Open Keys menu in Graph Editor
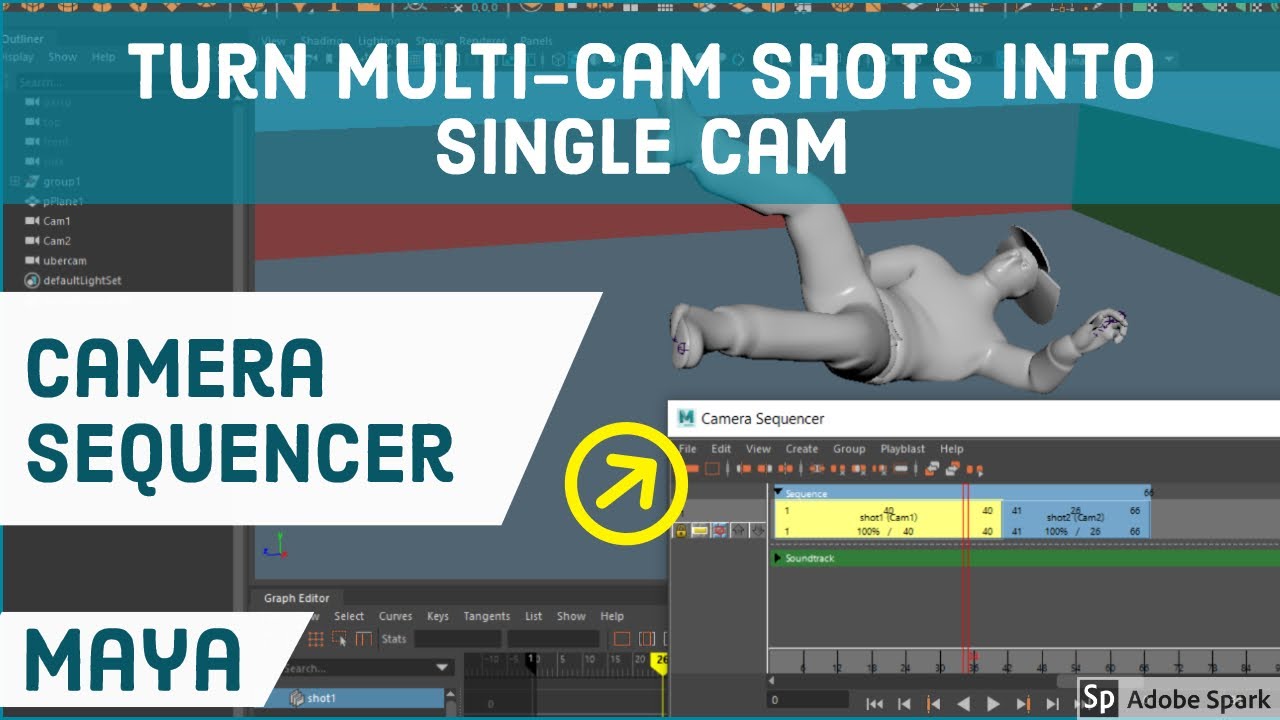This screenshot has width=1280, height=720. point(438,616)
